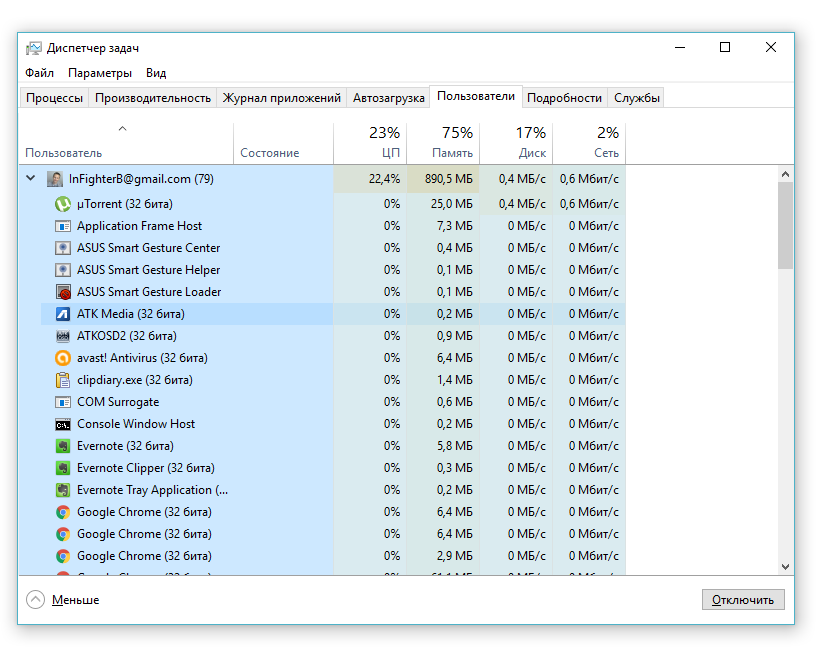827x657 pixels.
Task: Switch to the Производительность tab
Action: point(153,98)
